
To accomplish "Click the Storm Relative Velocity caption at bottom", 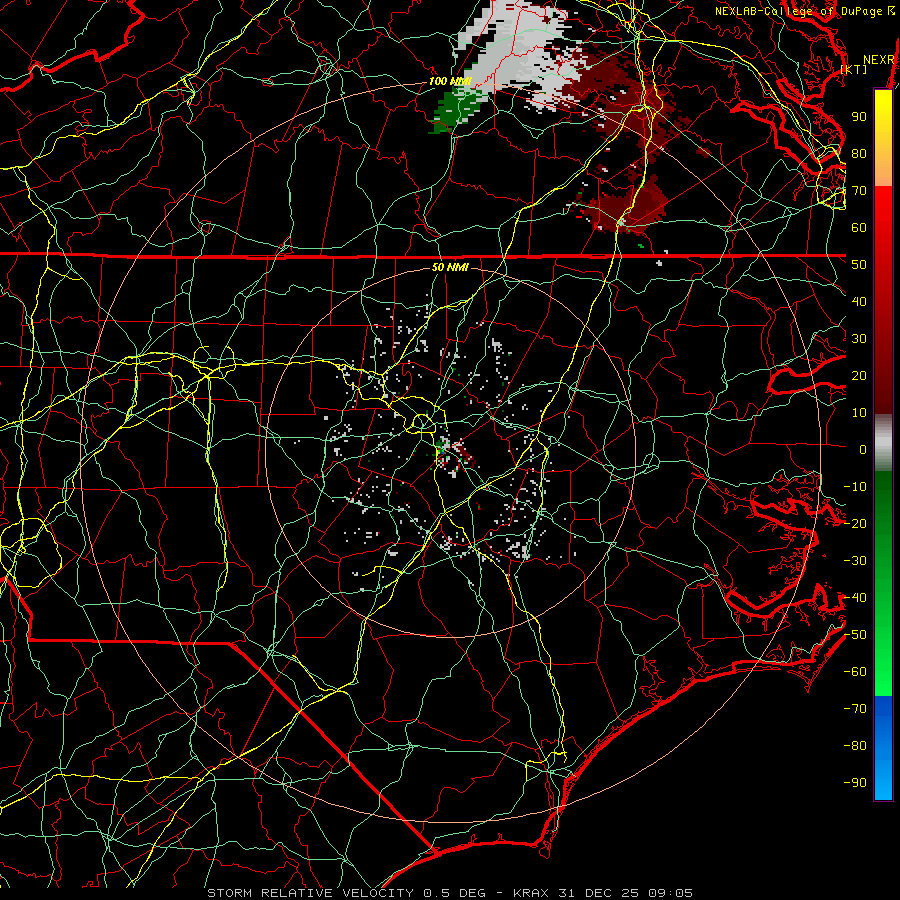I will coord(450,893).
